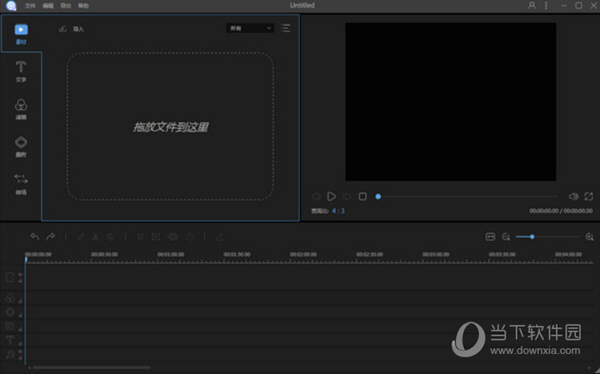Lock the overlay track

point(20,315)
